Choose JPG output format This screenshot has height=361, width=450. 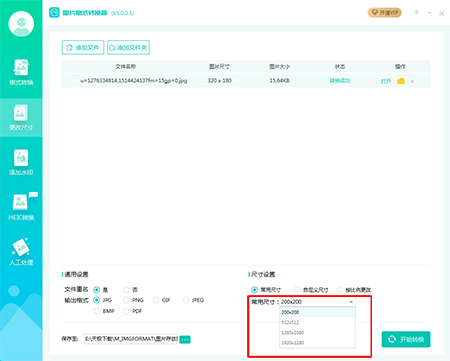[96, 300]
